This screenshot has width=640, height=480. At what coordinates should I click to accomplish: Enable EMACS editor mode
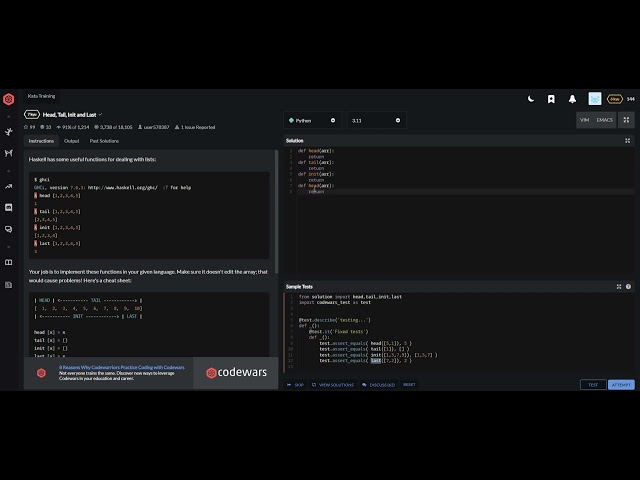coord(604,120)
